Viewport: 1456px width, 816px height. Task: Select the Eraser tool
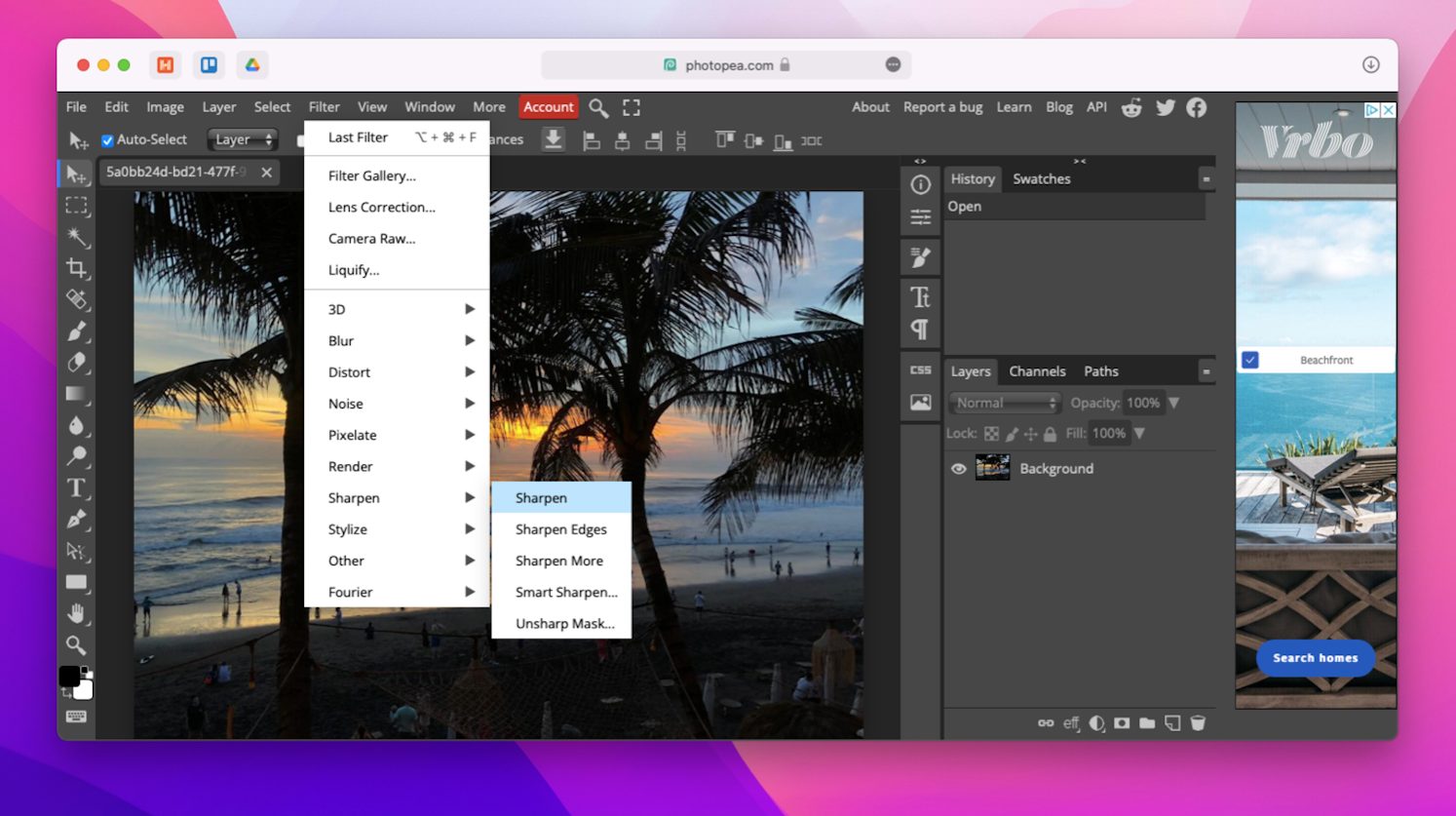click(77, 363)
